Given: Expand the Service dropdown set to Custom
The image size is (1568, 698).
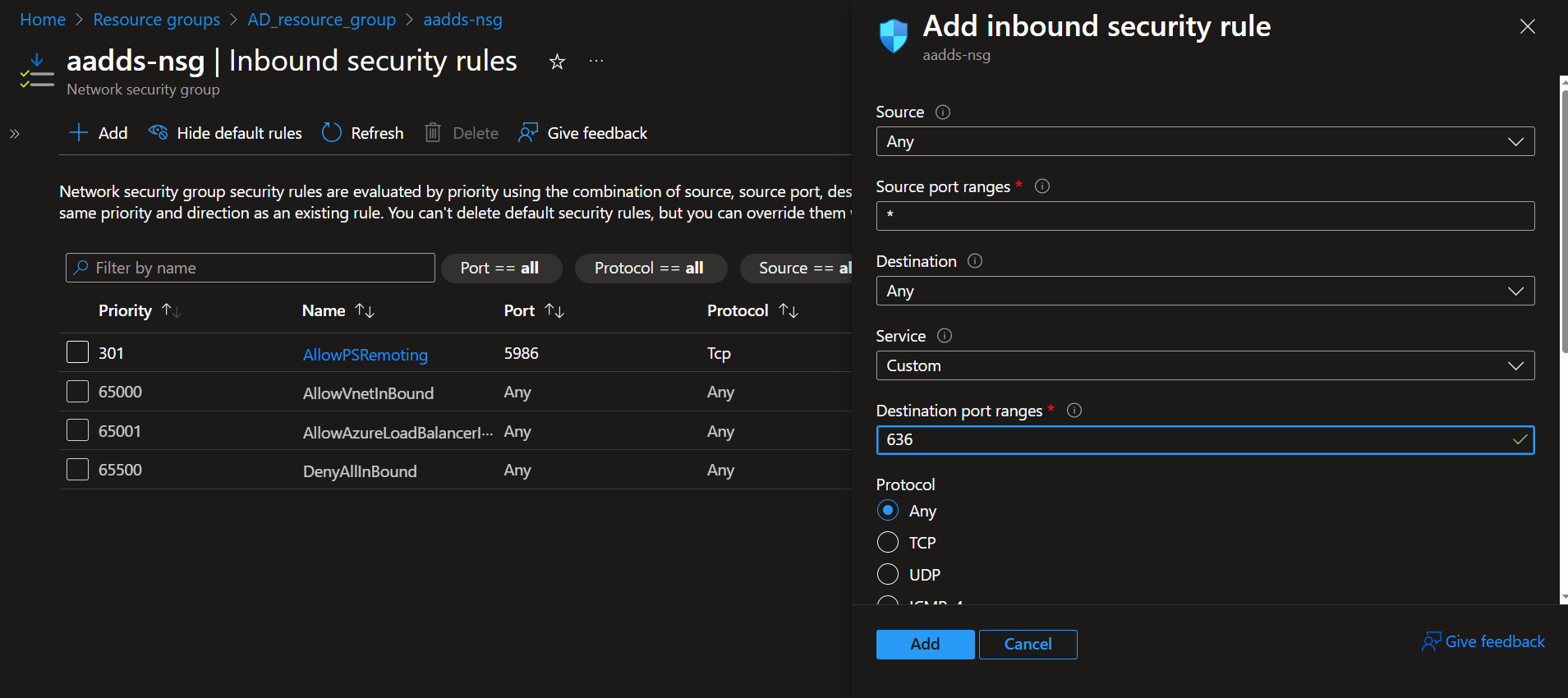Looking at the screenshot, I should (1204, 365).
